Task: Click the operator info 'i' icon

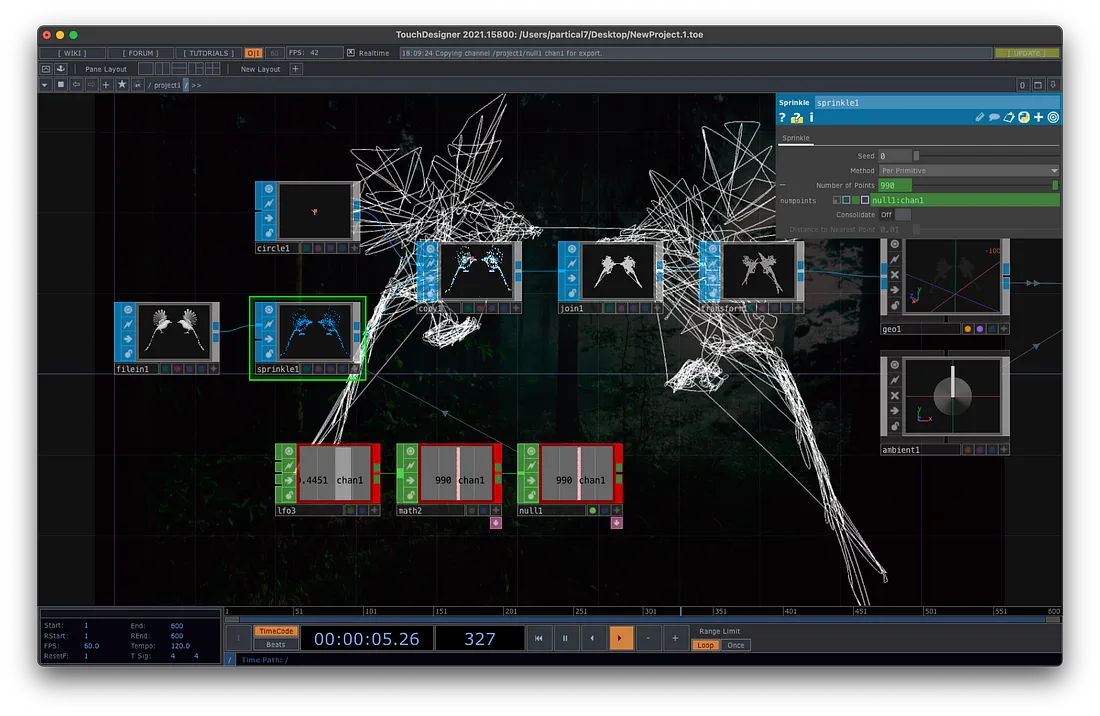Action: coord(811,118)
